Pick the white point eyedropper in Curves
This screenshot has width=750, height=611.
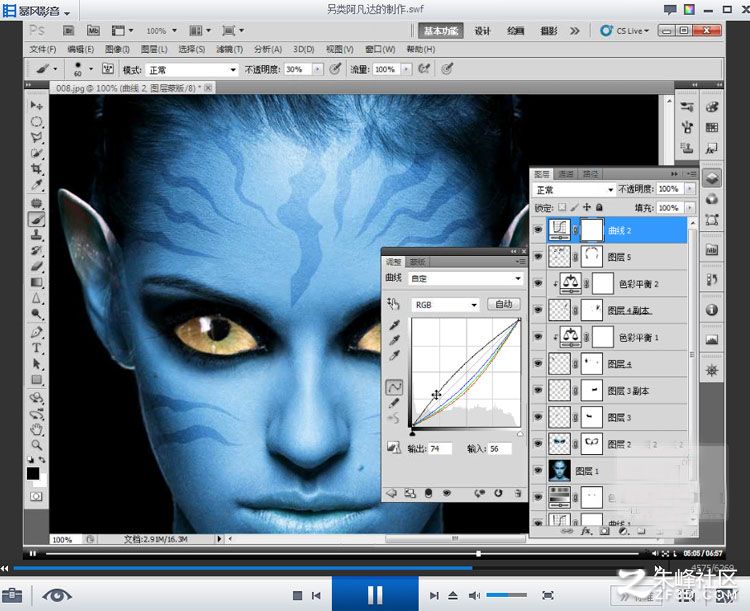394,355
